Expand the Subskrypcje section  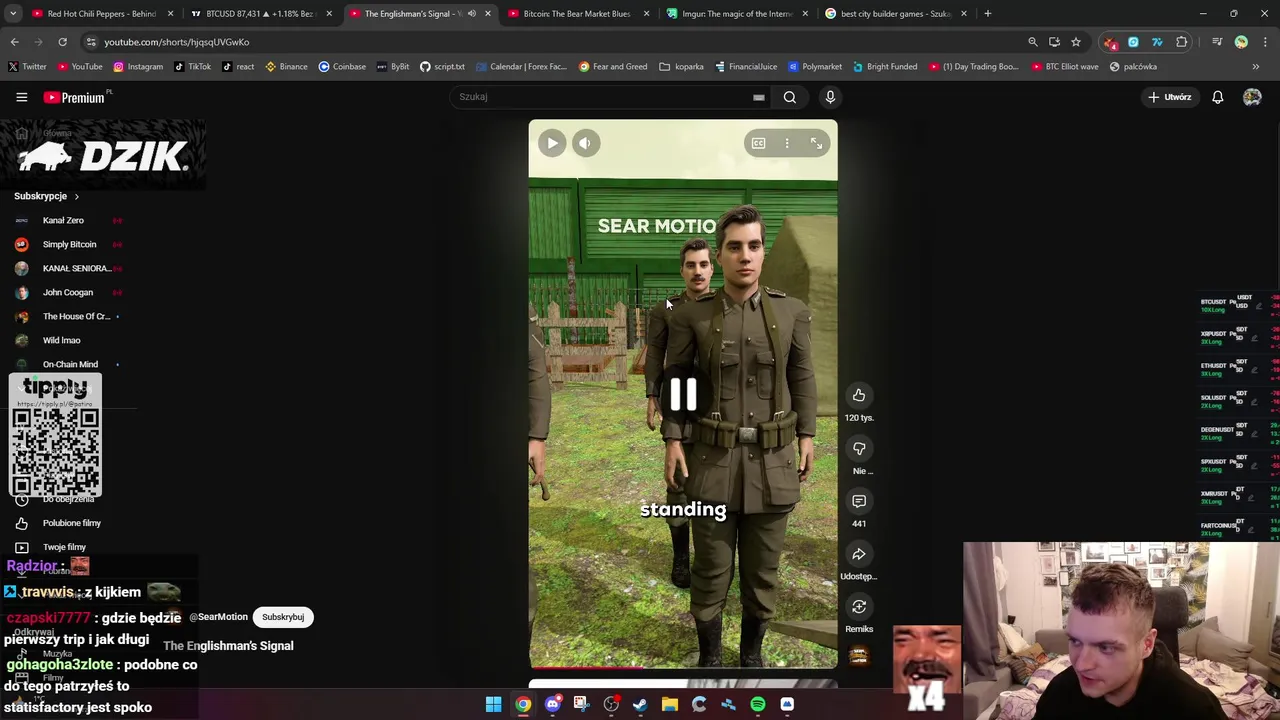pos(47,196)
